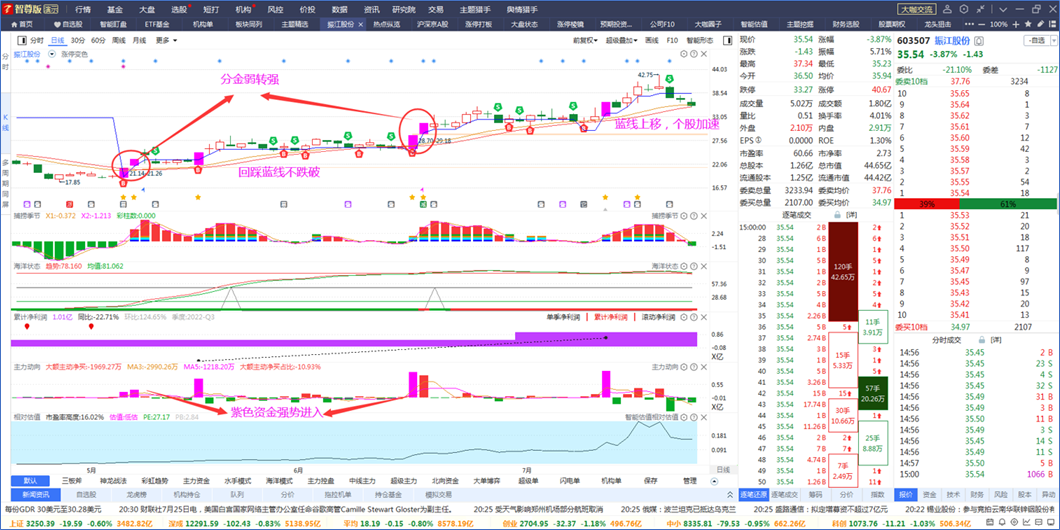Viewport: 1060px width, 530px height.
Task: Open the 更多 periods dropdown
Action: pyautogui.click(x=166, y=41)
